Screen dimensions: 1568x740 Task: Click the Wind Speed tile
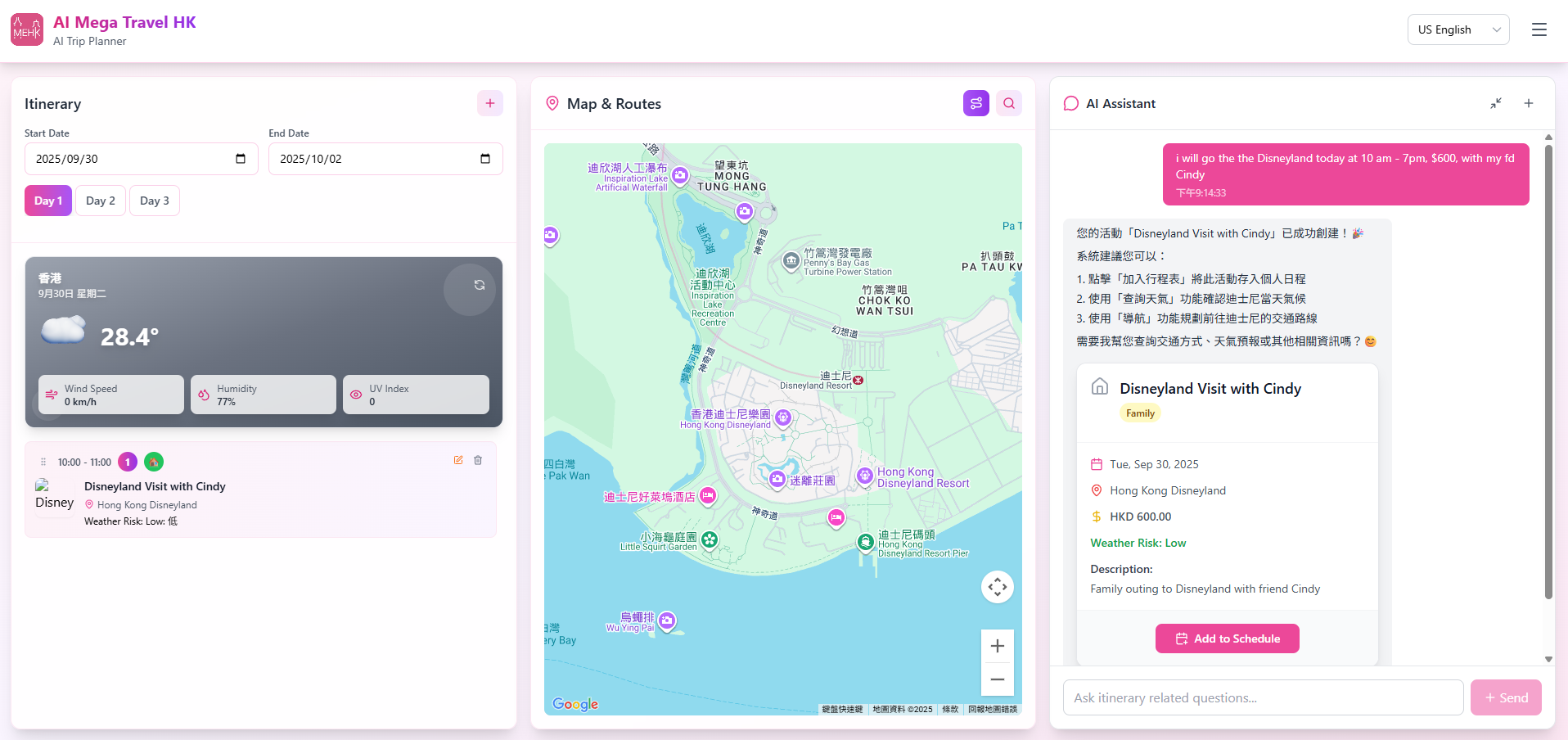click(x=111, y=395)
